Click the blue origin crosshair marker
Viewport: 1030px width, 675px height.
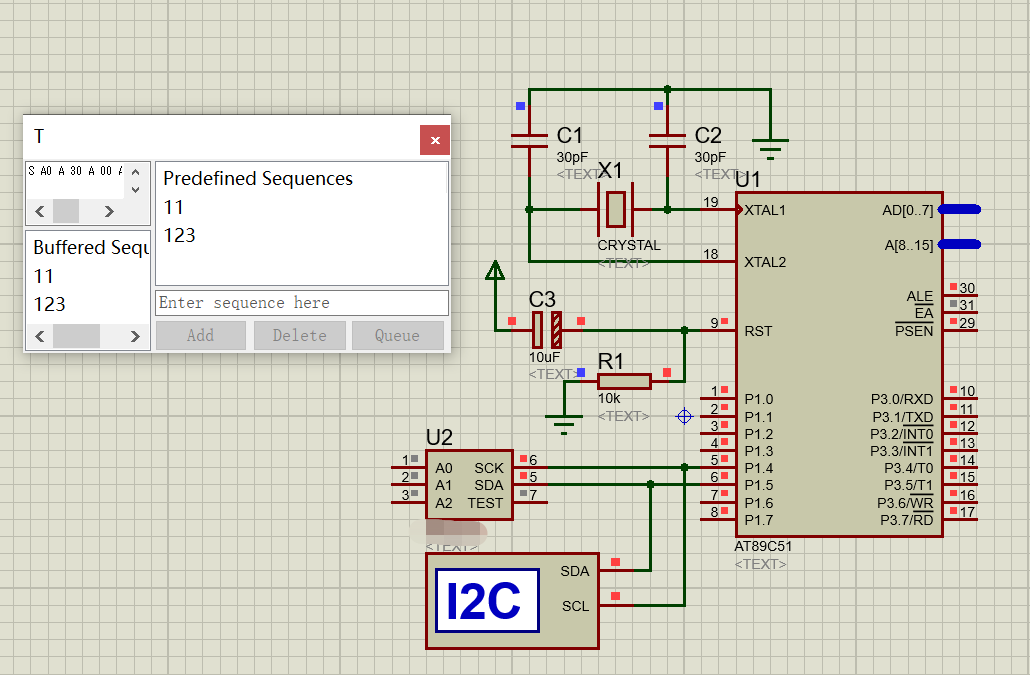(684, 416)
